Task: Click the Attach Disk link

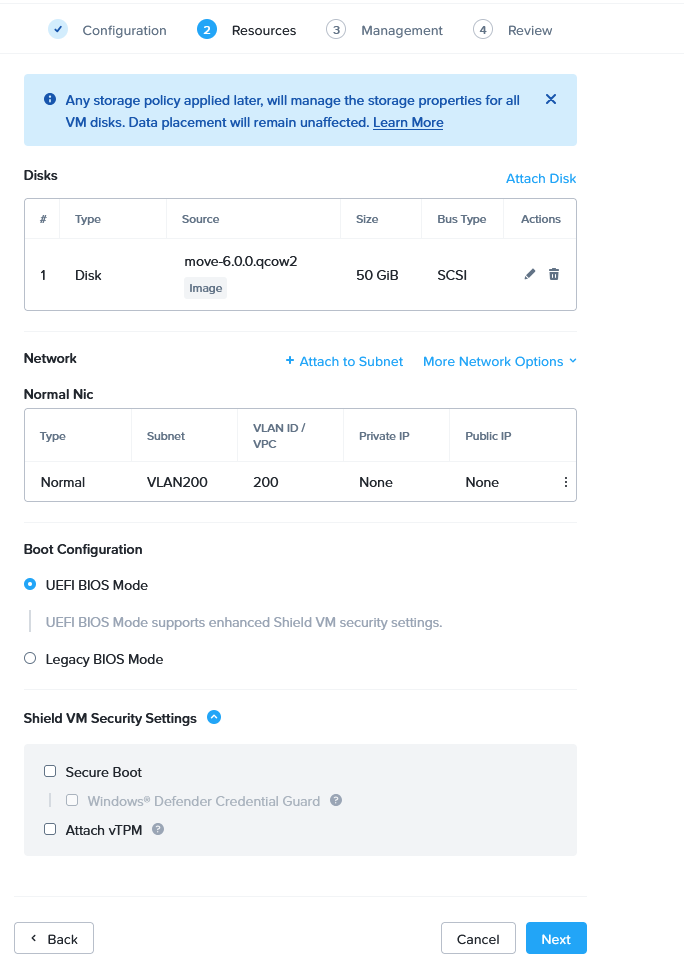Action: pyautogui.click(x=541, y=178)
